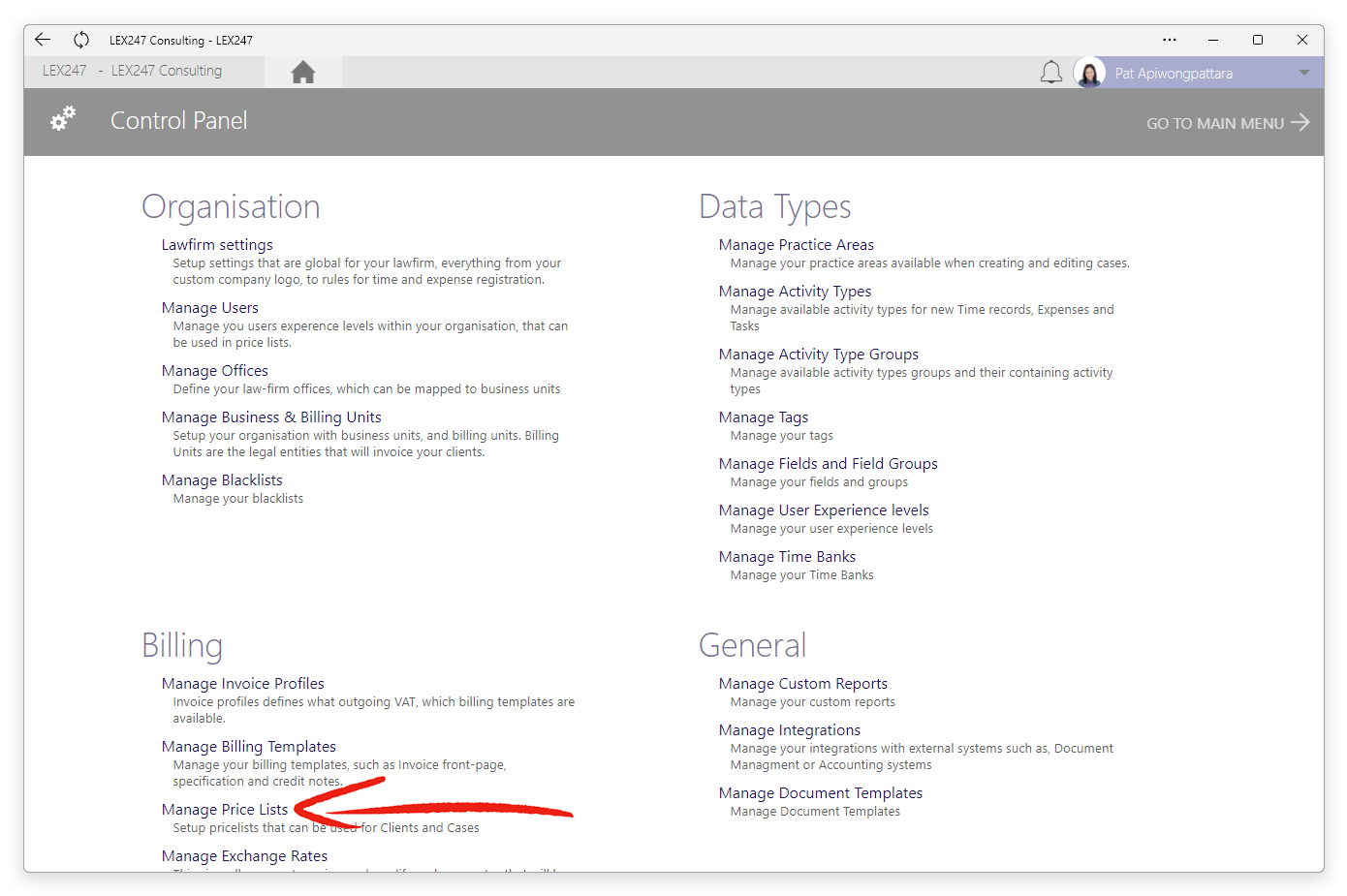The height and width of the screenshot is (896, 1347).
Task: Click the back arrow in the title bar
Action: [43, 40]
